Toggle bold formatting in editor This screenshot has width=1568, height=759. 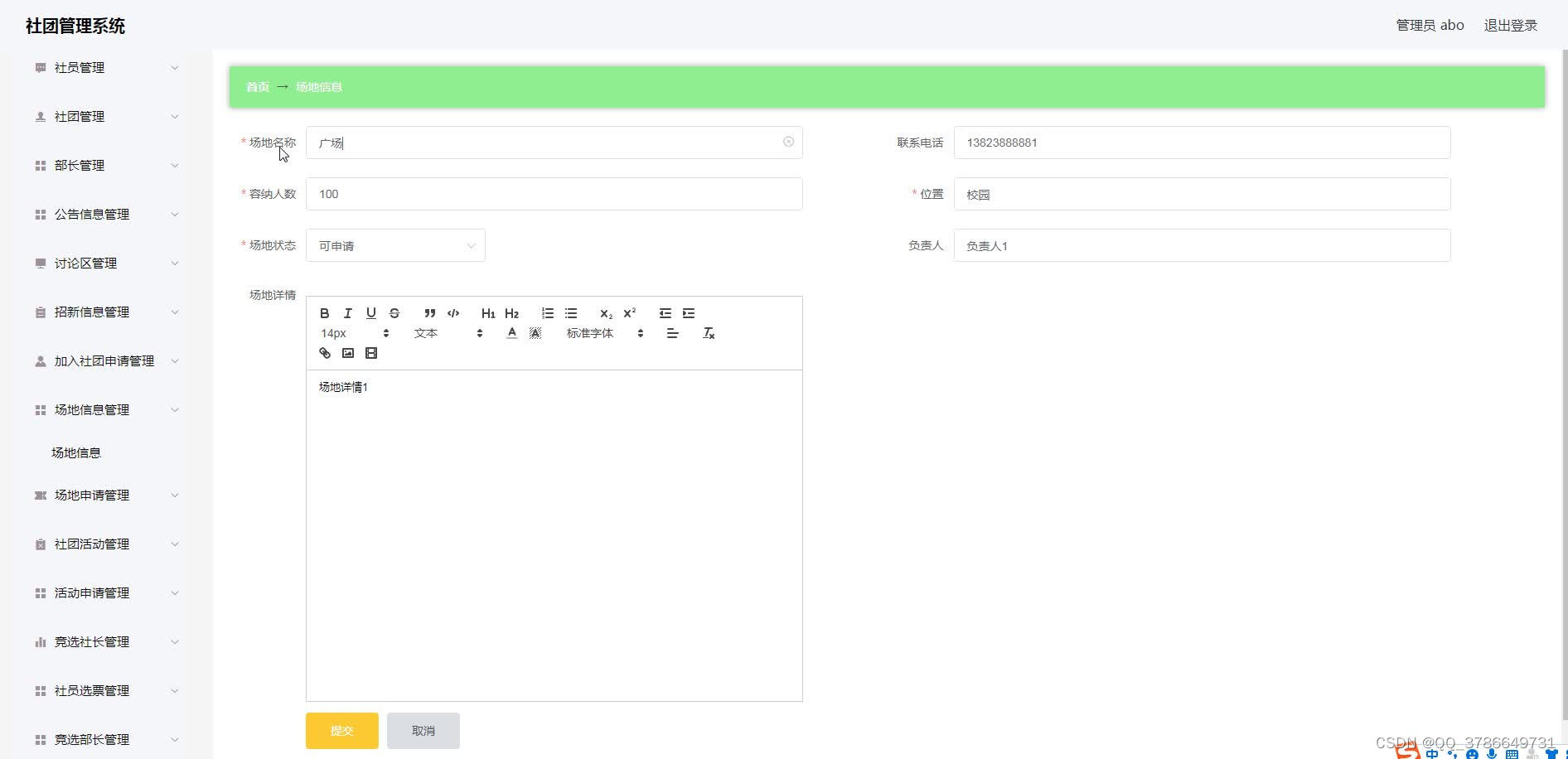click(325, 313)
